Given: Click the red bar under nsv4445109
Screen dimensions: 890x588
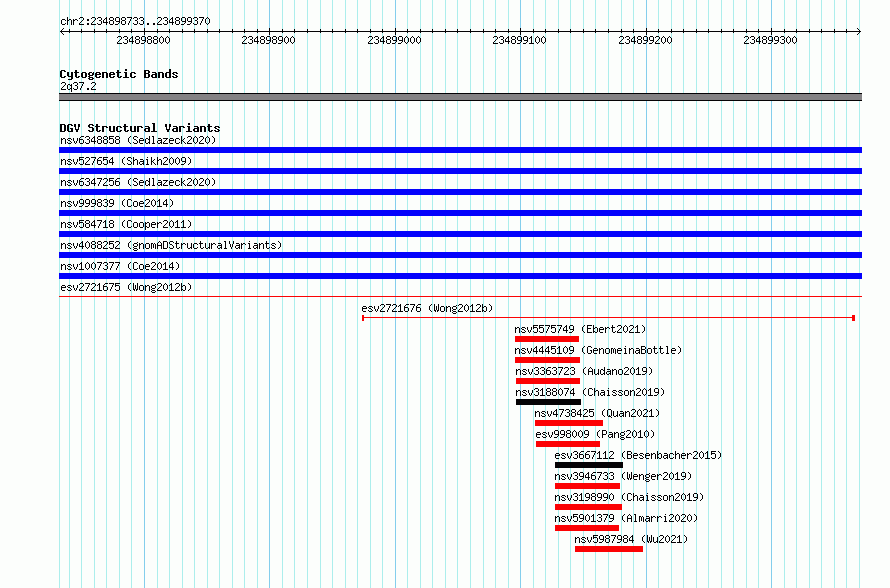Looking at the screenshot, I should click(547, 360).
